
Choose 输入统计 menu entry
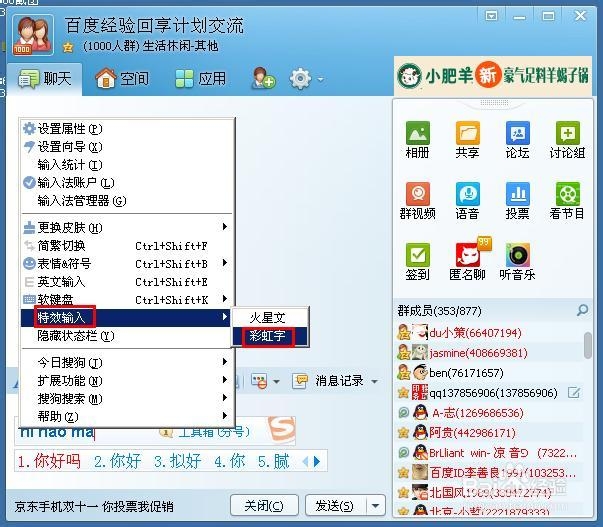(127, 165)
